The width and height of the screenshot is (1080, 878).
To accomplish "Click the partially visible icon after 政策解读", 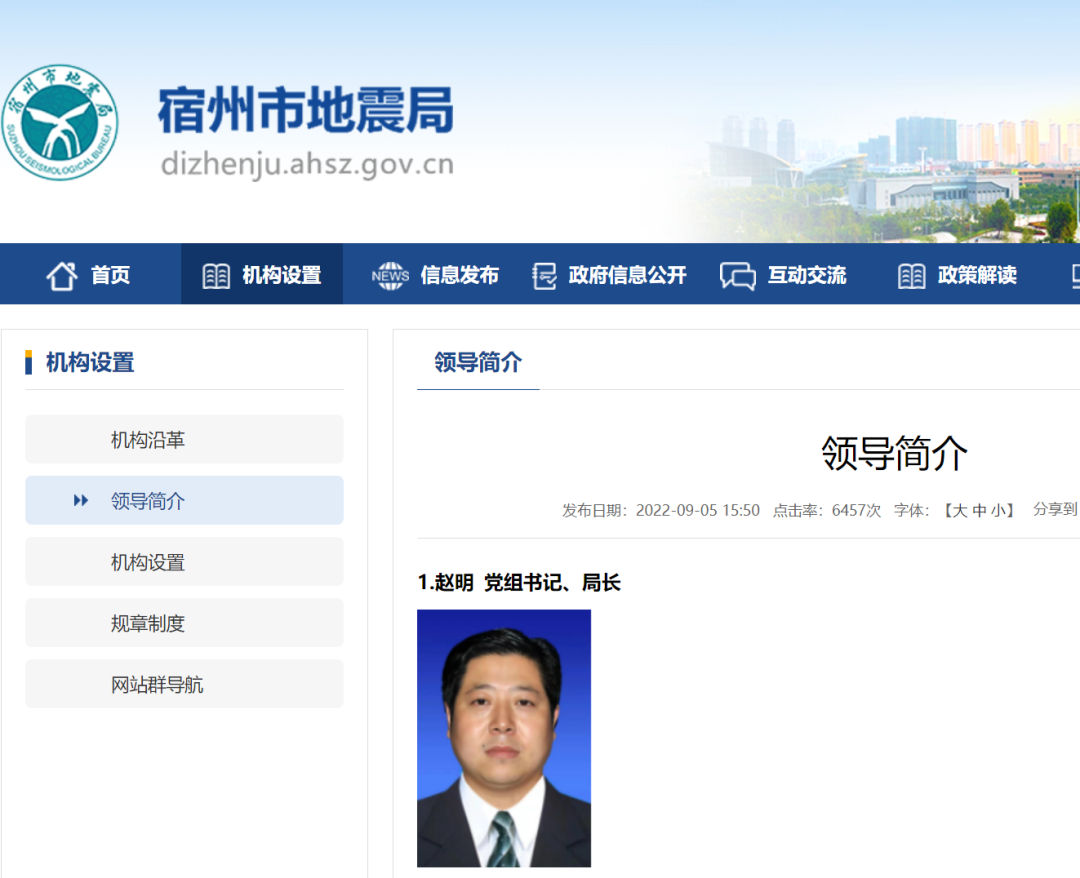I will [1075, 276].
